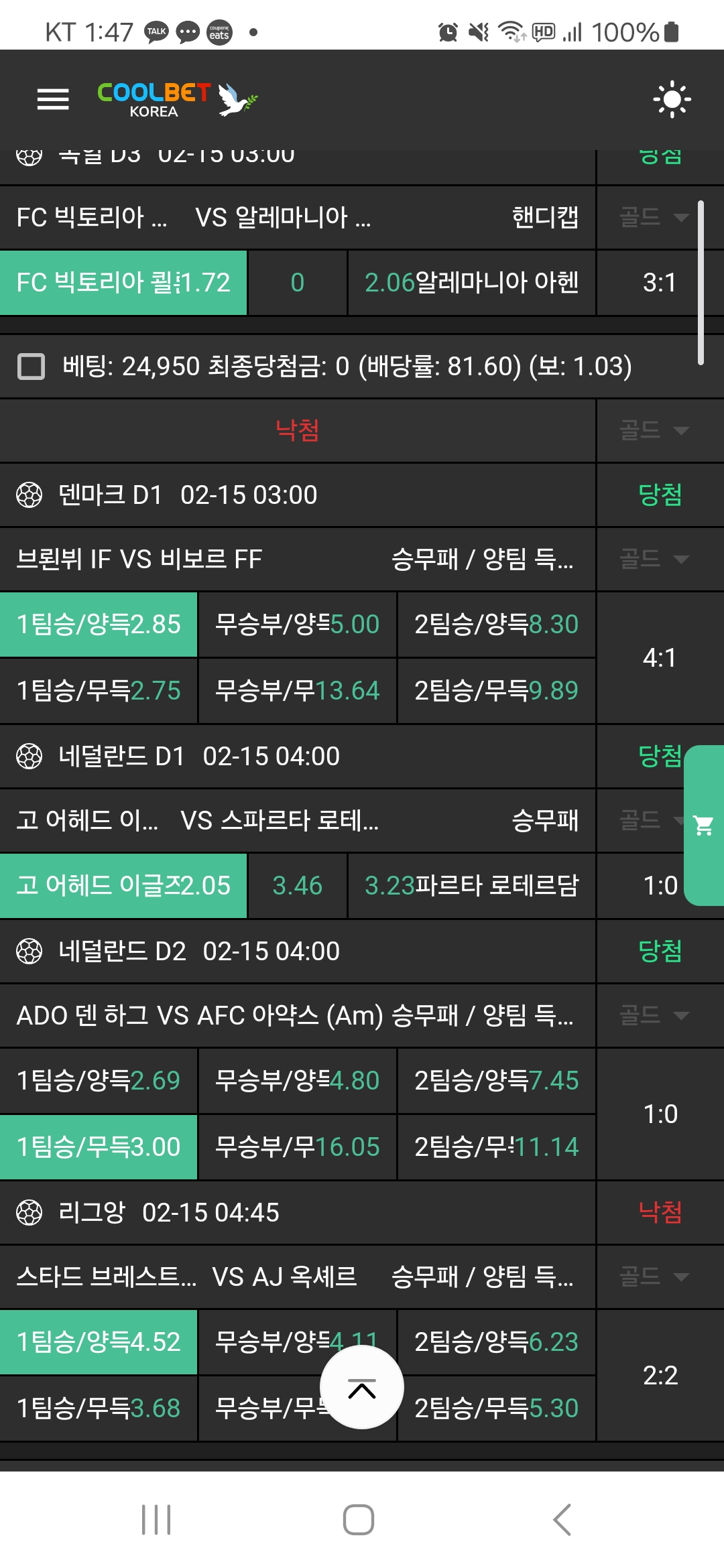Select the 1팀승/무득 3.00 odds cell
Viewport: 724px width, 1568px height.
pos(99,1147)
